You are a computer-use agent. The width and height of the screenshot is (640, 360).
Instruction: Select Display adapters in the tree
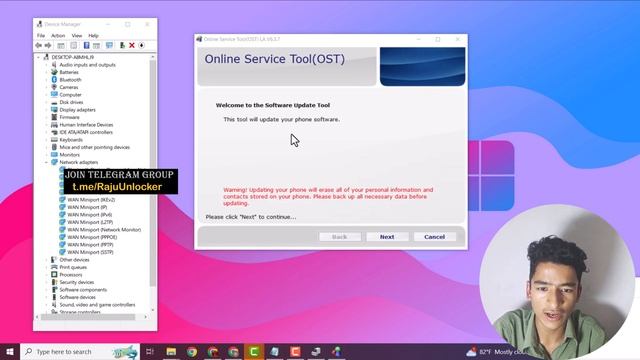click(x=77, y=110)
